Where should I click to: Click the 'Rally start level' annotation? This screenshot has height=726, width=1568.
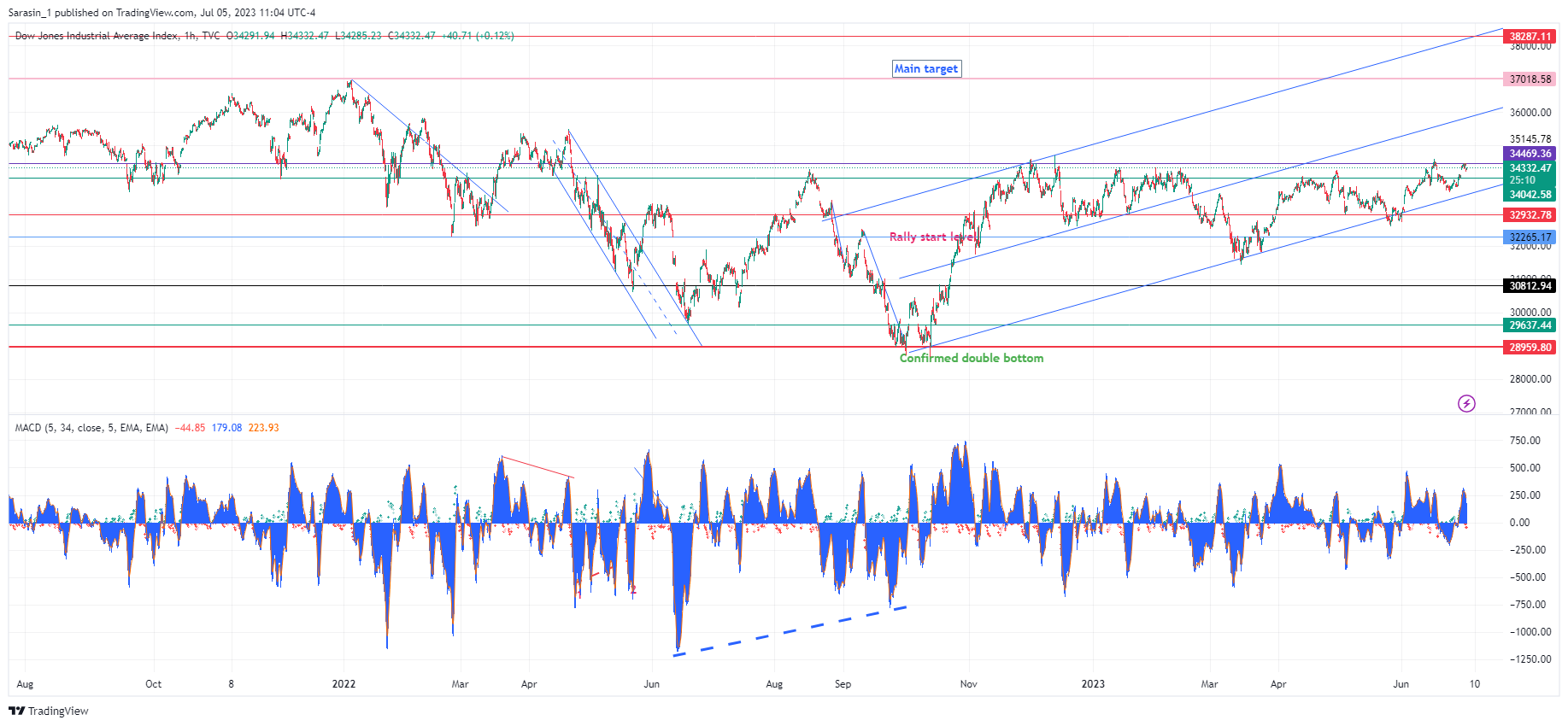932,237
